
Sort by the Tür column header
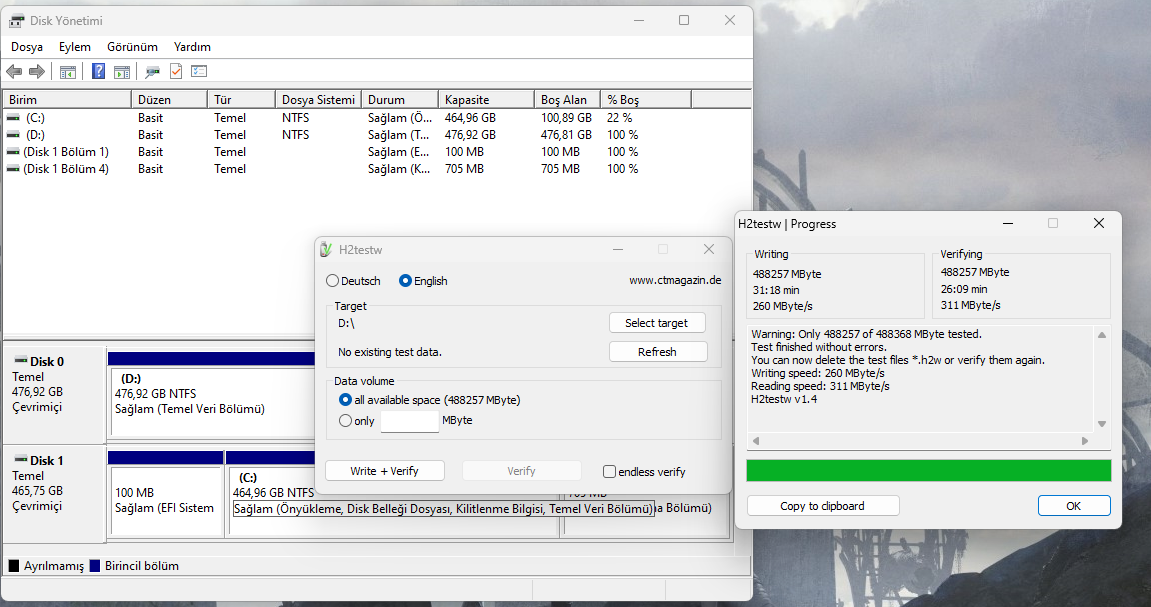click(242, 99)
